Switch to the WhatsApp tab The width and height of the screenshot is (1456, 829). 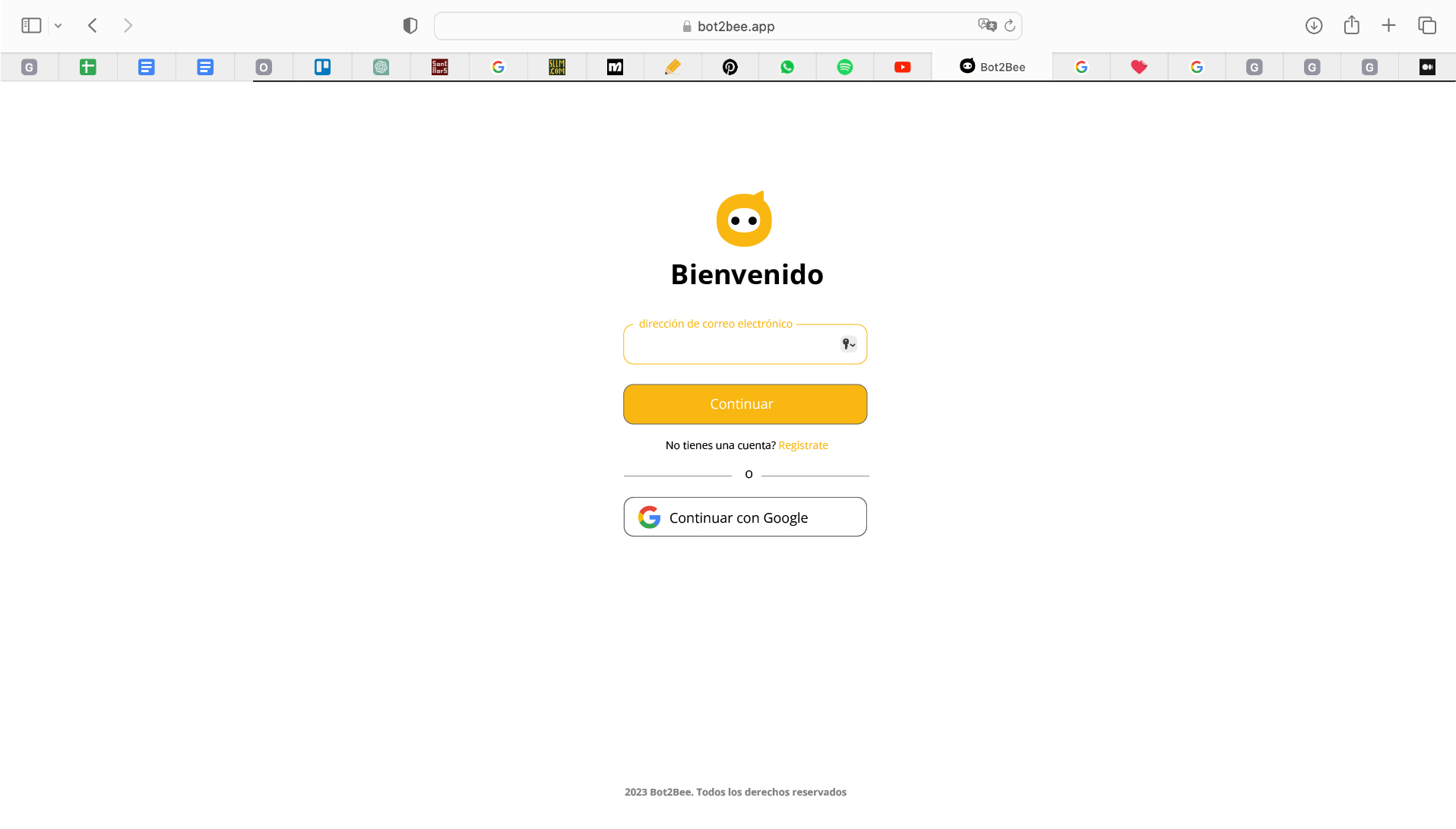tap(787, 67)
